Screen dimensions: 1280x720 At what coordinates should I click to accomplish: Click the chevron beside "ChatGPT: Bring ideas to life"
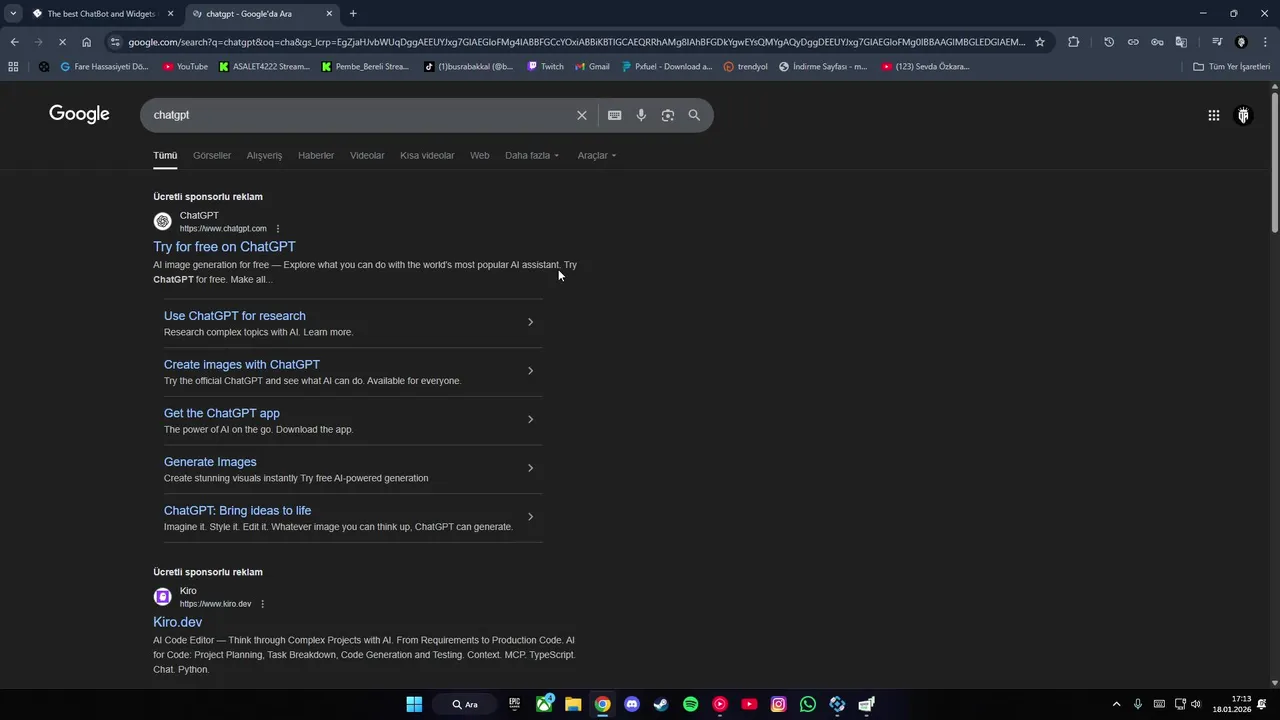(530, 517)
